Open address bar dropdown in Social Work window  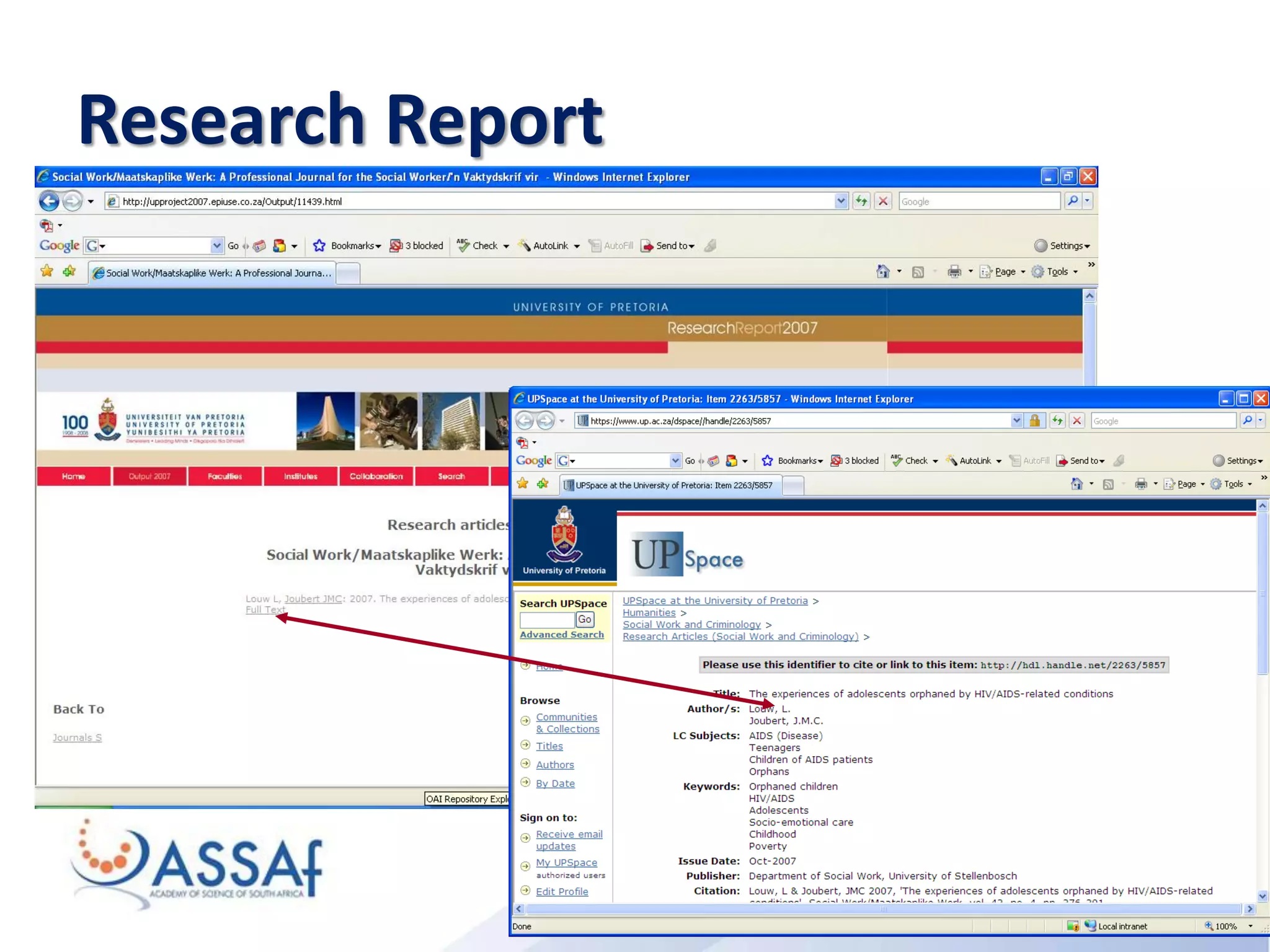click(841, 201)
